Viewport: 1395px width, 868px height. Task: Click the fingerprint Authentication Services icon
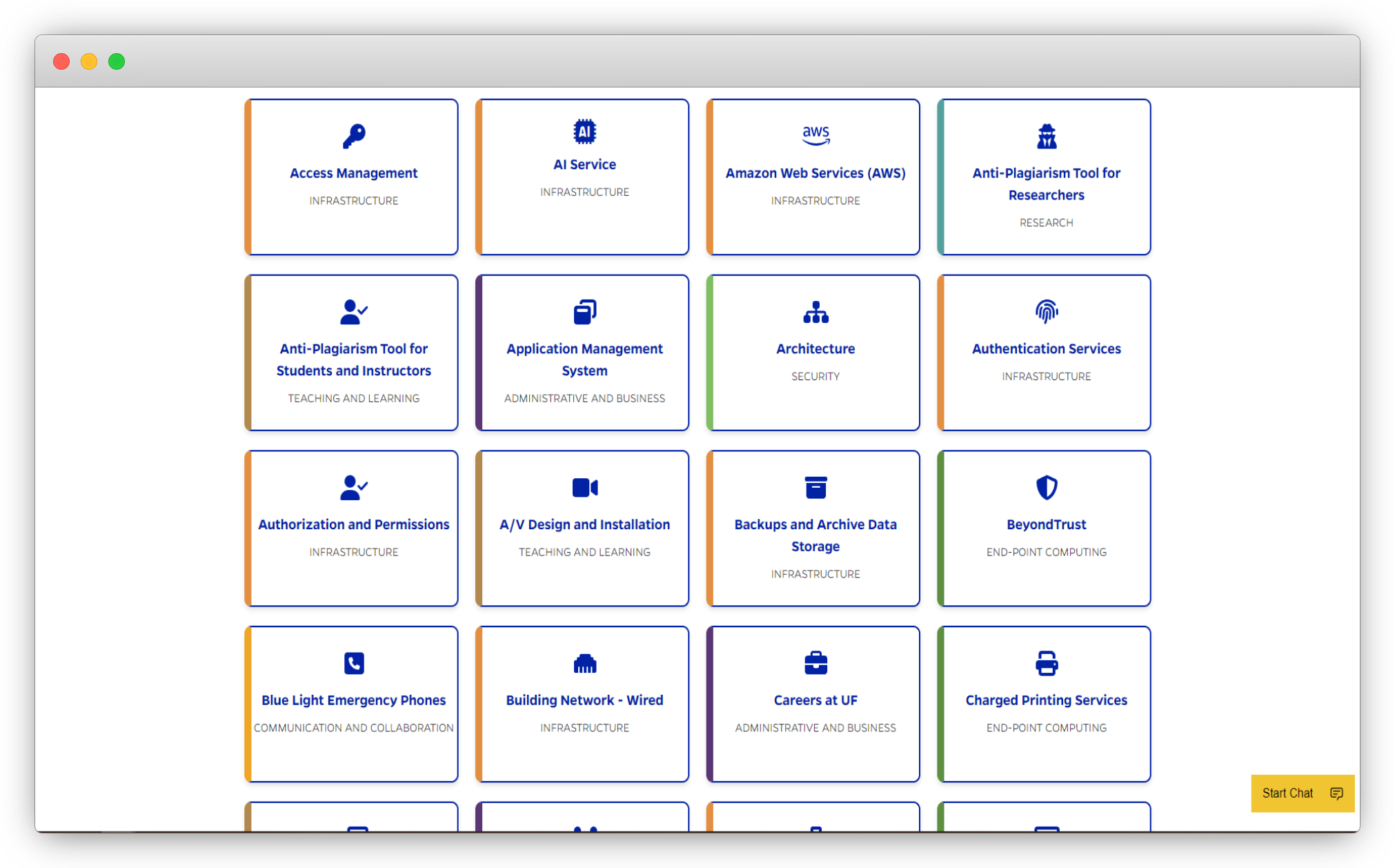1046,312
